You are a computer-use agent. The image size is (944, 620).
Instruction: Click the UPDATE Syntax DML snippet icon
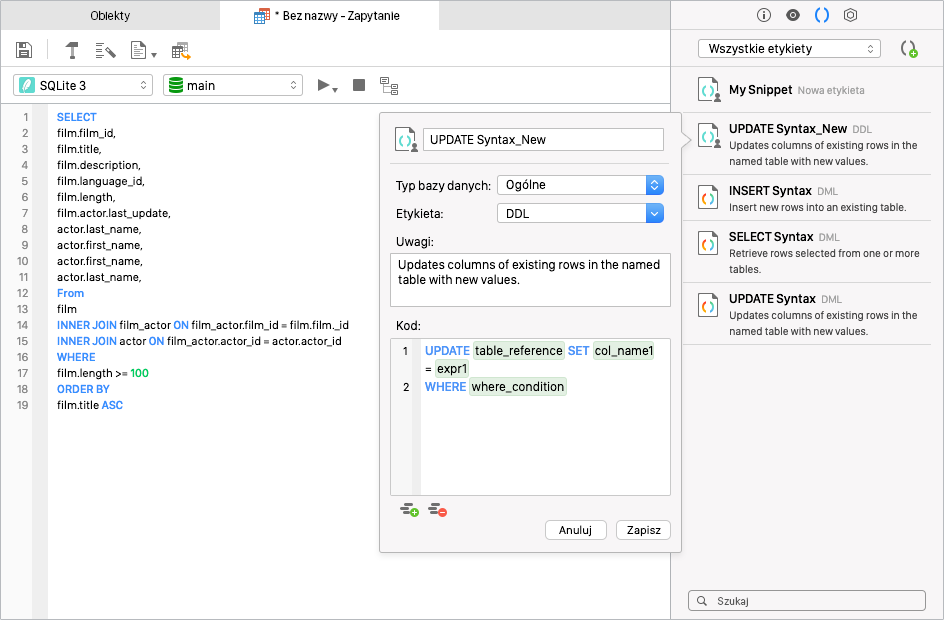708,305
